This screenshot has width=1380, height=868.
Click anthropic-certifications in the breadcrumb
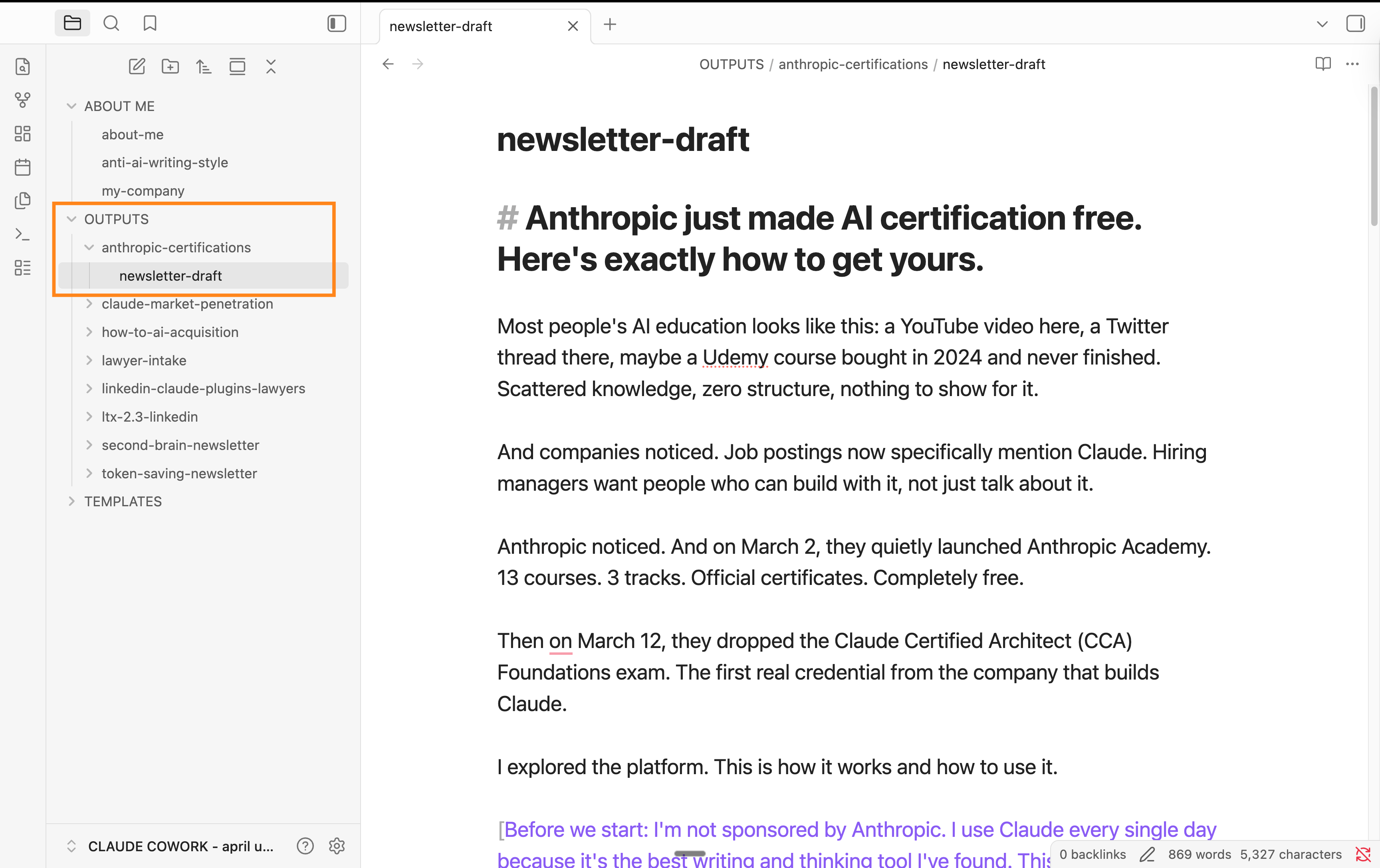coord(853,64)
